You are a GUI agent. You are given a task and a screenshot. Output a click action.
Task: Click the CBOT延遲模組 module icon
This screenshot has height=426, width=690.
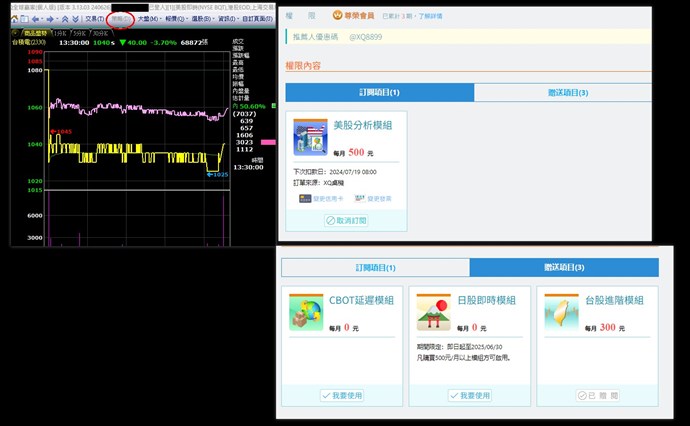coord(305,311)
